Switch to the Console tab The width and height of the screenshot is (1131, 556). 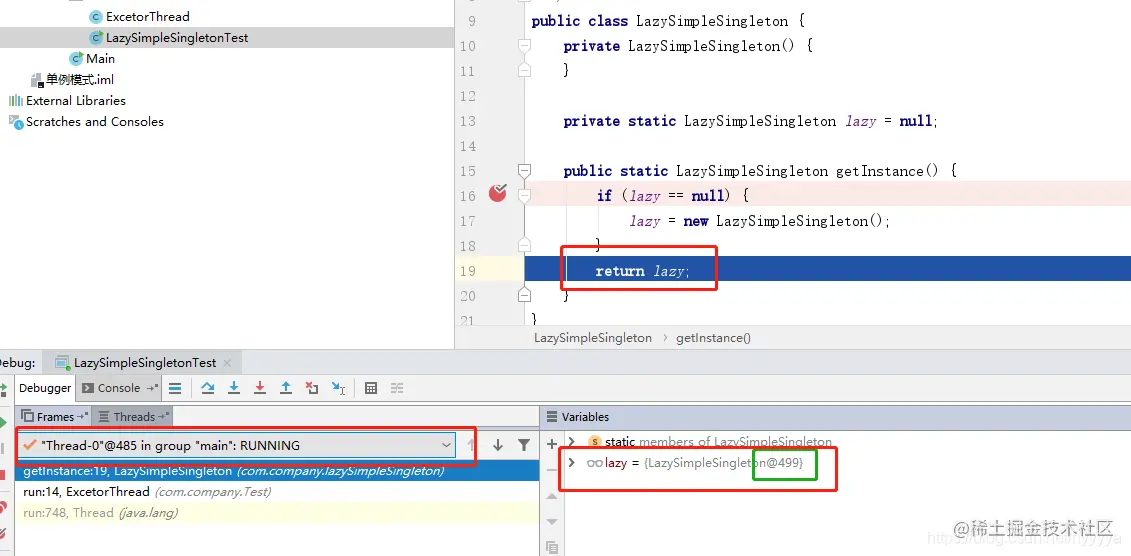pyautogui.click(x=119, y=388)
